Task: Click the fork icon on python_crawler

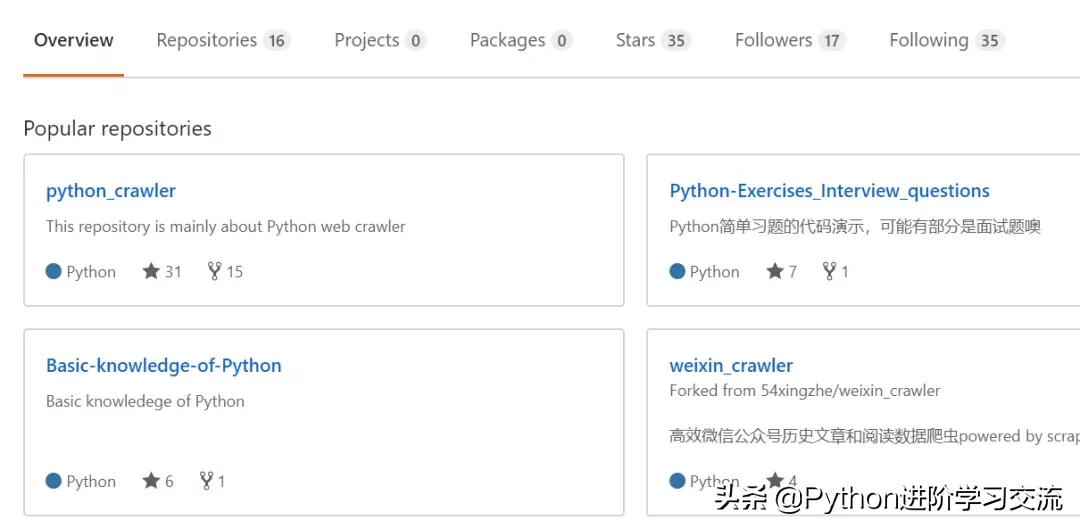Action: pyautogui.click(x=214, y=271)
